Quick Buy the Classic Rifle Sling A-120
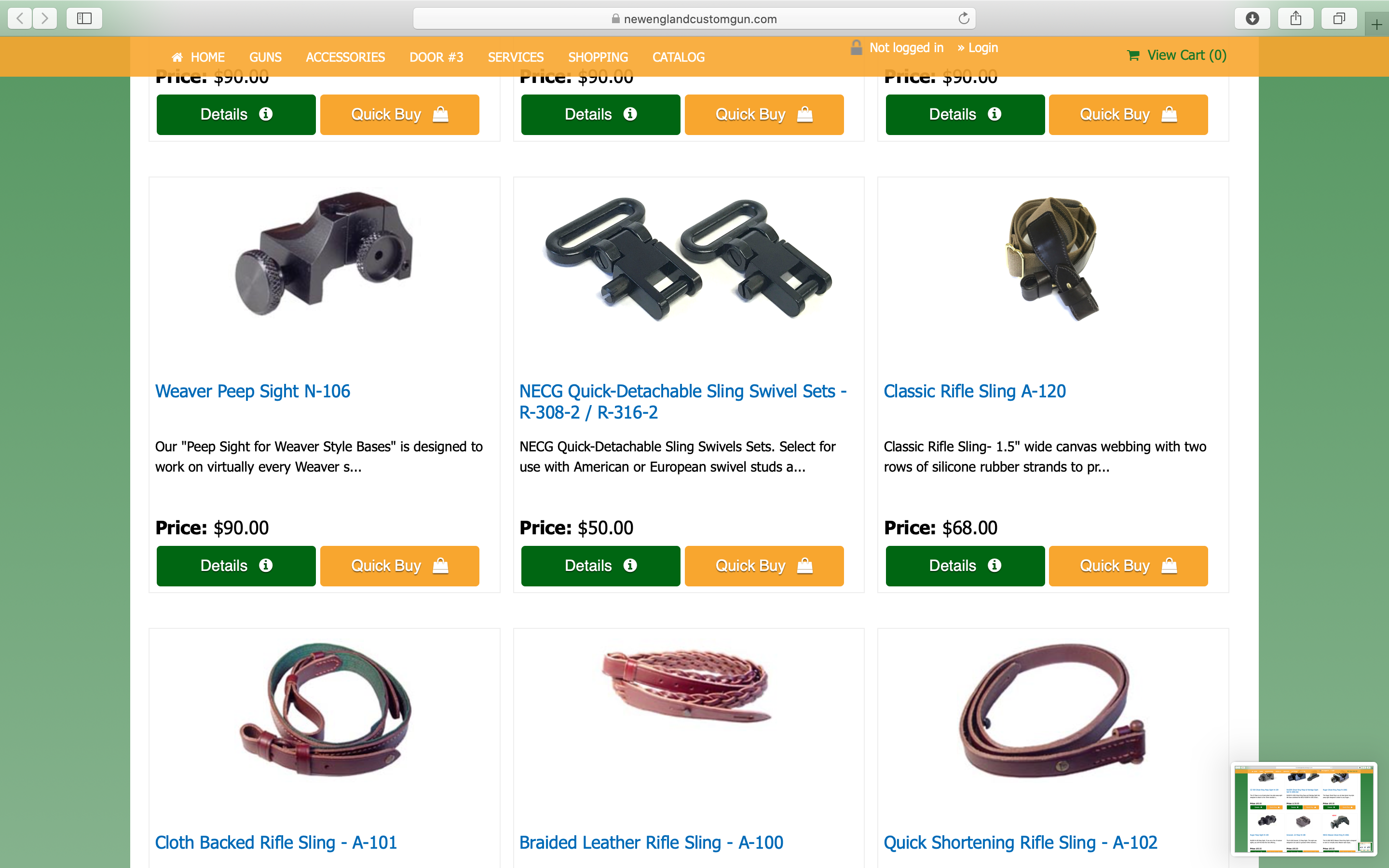 pyautogui.click(x=1128, y=566)
